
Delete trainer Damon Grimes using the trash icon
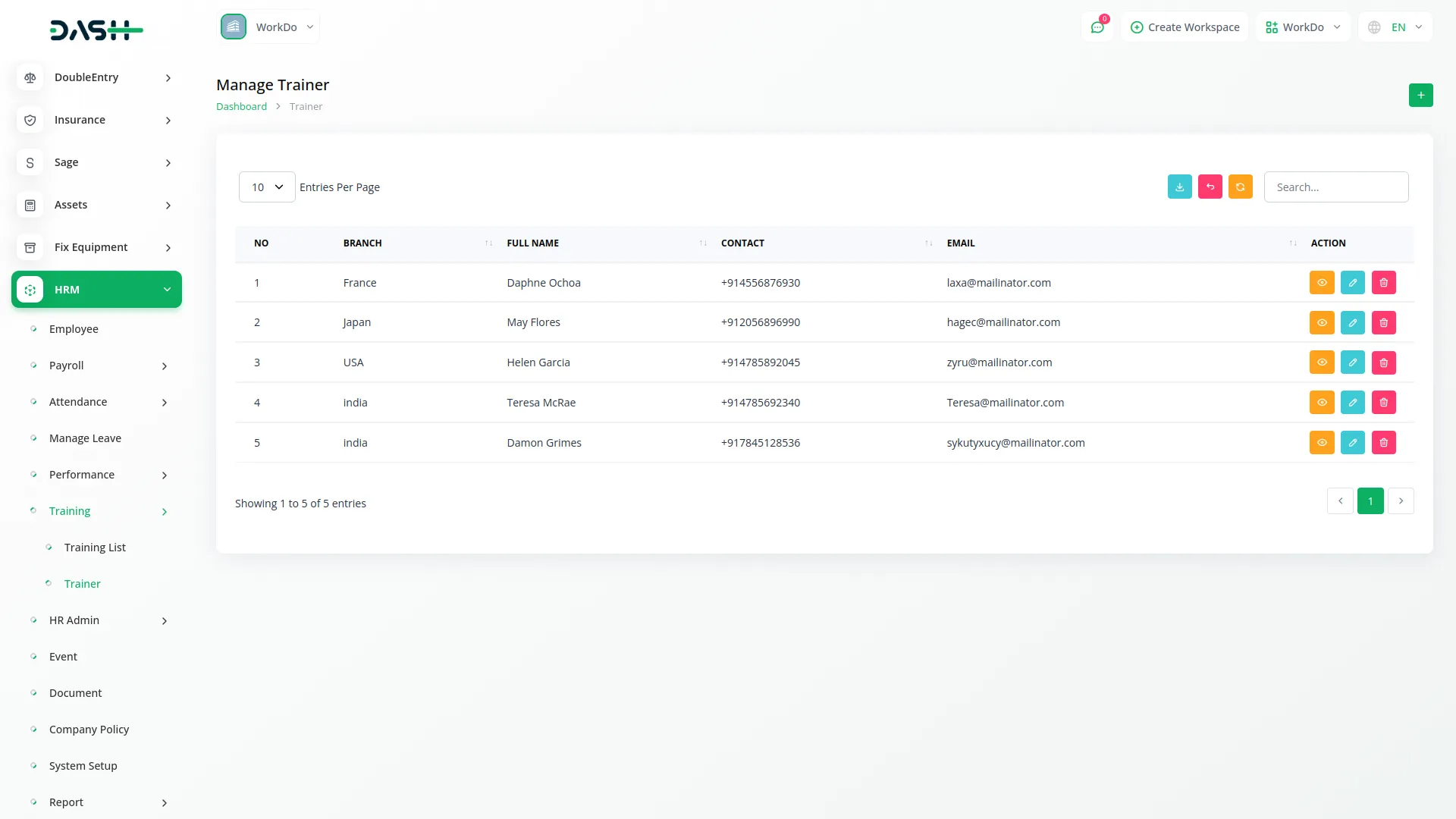(x=1383, y=443)
